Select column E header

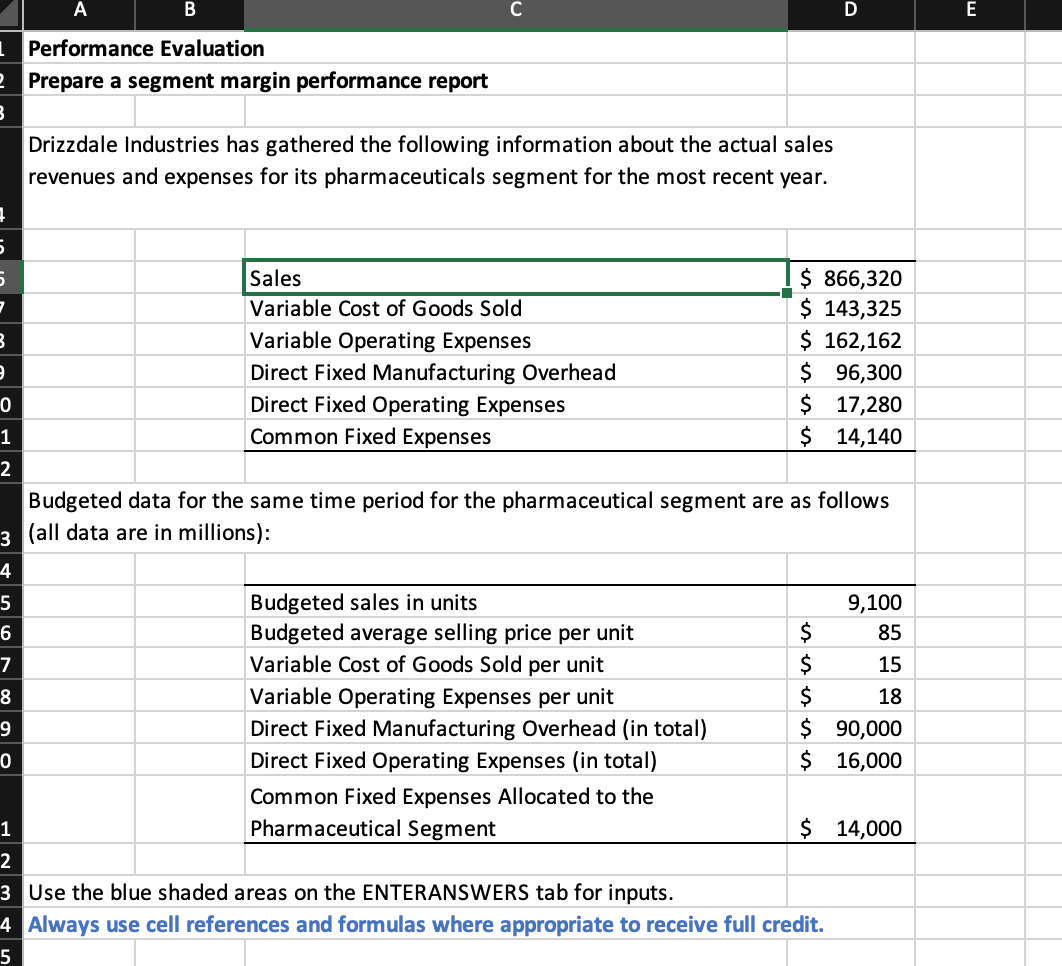[x=968, y=14]
